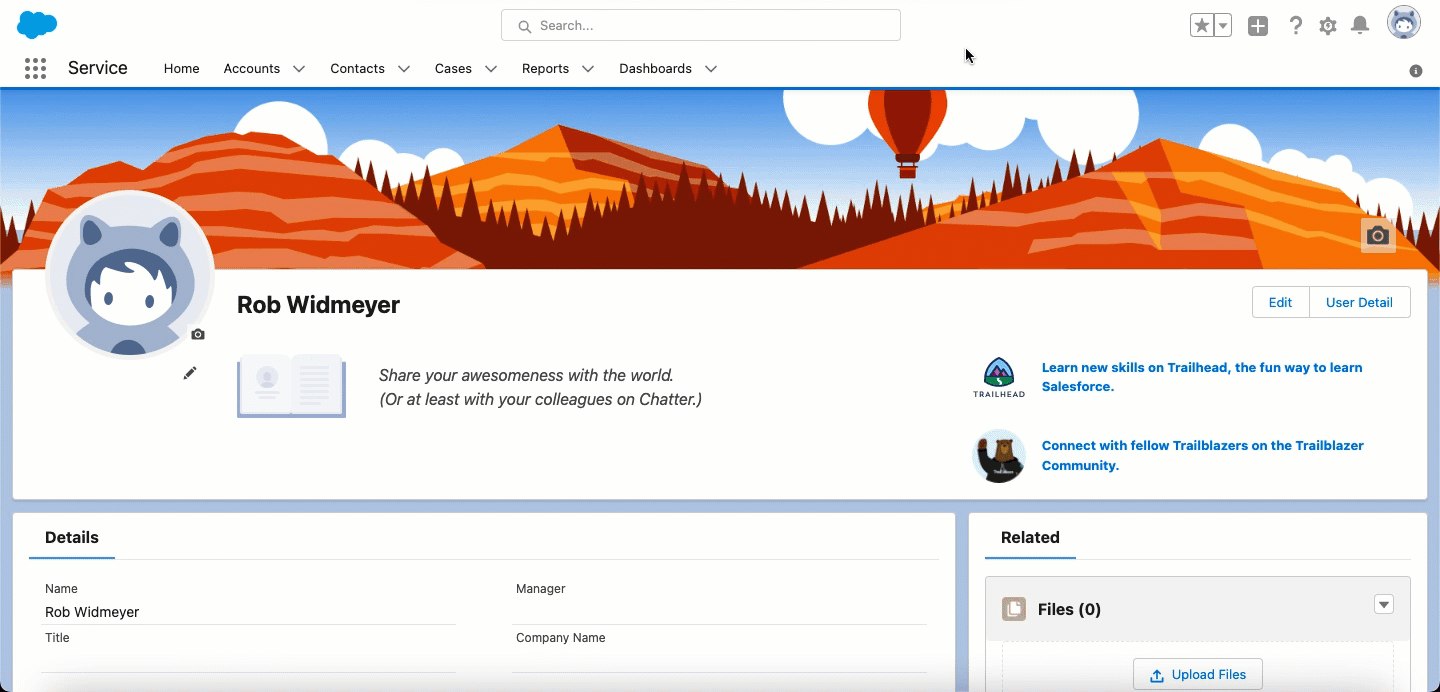Image resolution: width=1440 pixels, height=692 pixels.
Task: Click the Rob Widmeyer profile heading
Action: 318,305
